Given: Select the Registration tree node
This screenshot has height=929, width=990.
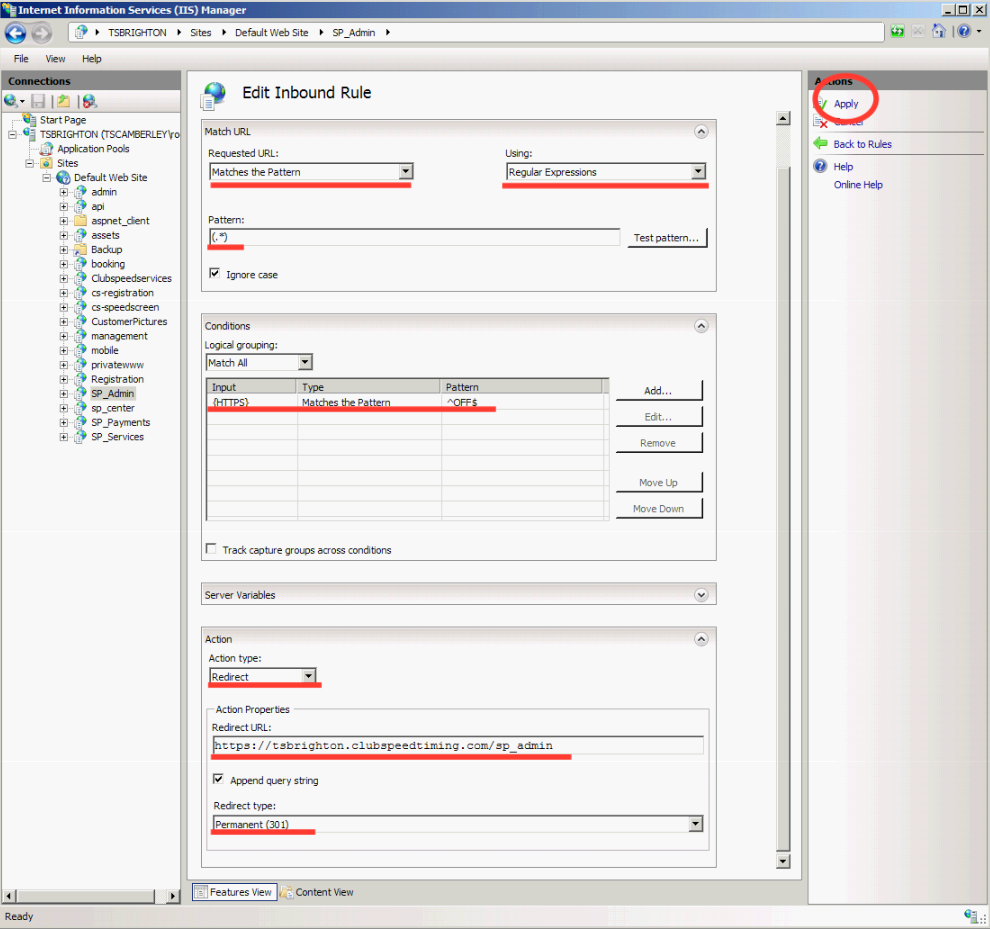Looking at the screenshot, I should 117,380.
